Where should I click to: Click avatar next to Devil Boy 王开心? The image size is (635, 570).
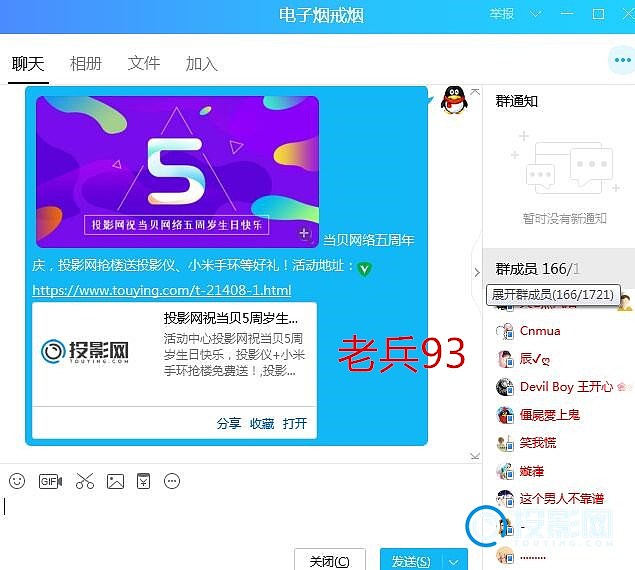[x=505, y=387]
